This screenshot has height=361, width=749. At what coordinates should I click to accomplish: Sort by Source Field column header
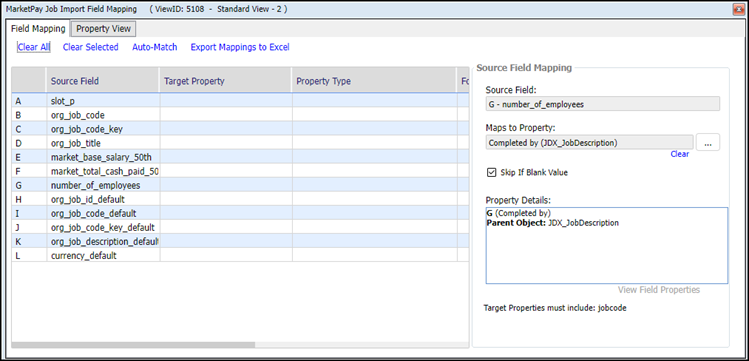pos(103,81)
